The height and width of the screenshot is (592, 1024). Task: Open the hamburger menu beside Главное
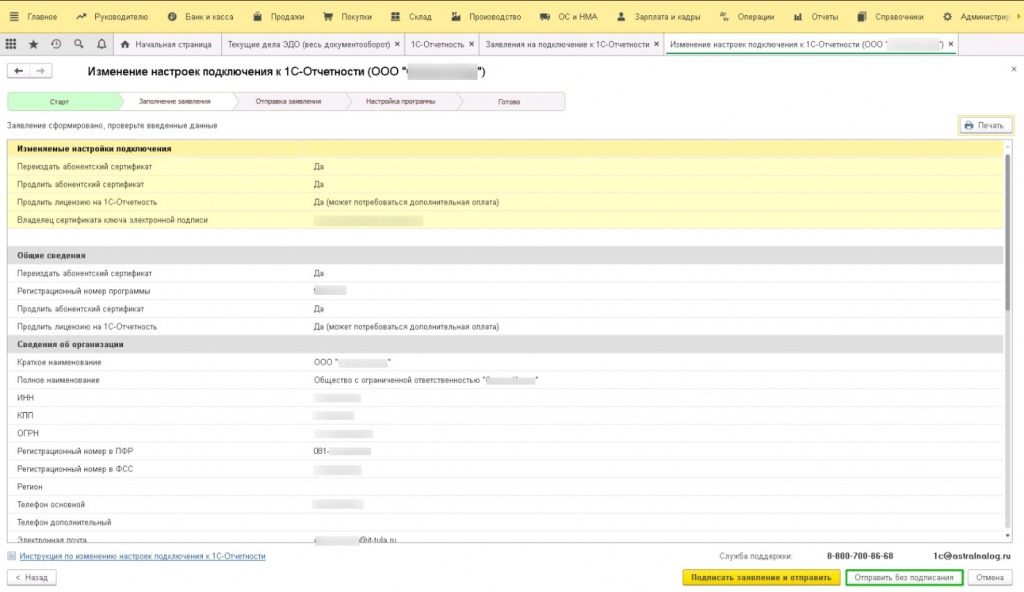pyautogui.click(x=14, y=16)
